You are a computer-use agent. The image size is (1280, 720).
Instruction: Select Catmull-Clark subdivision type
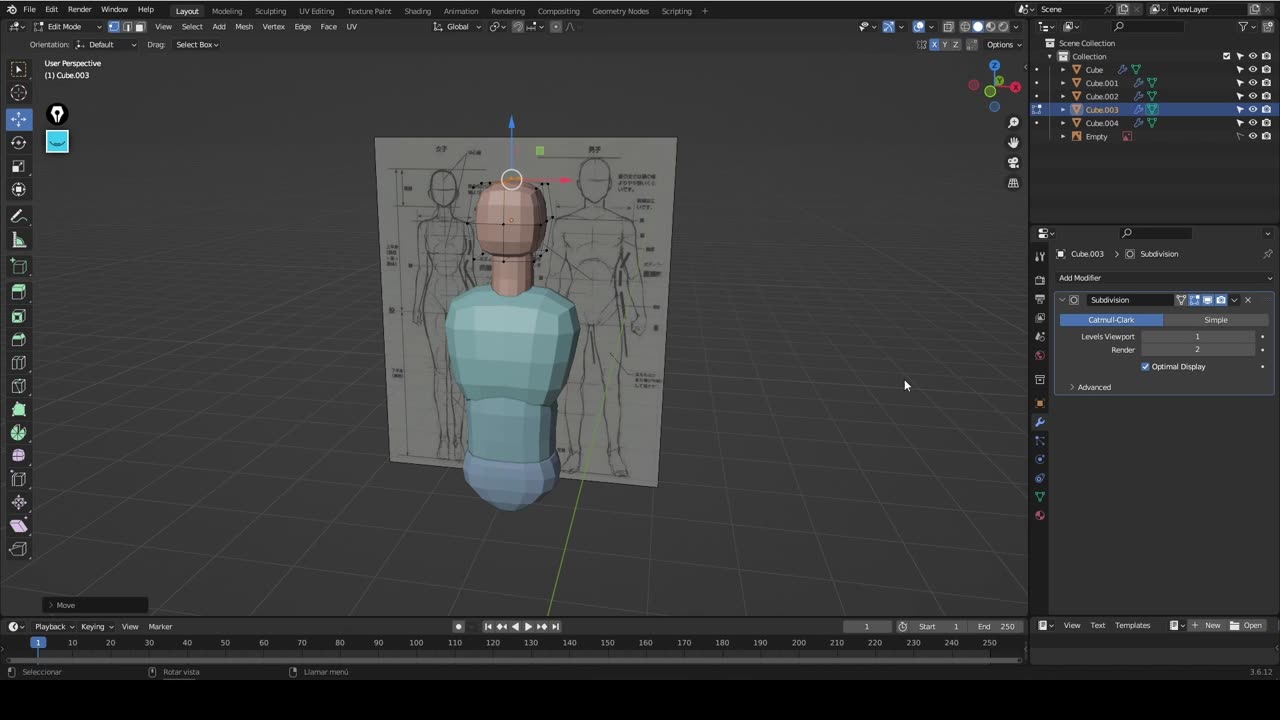1111,320
